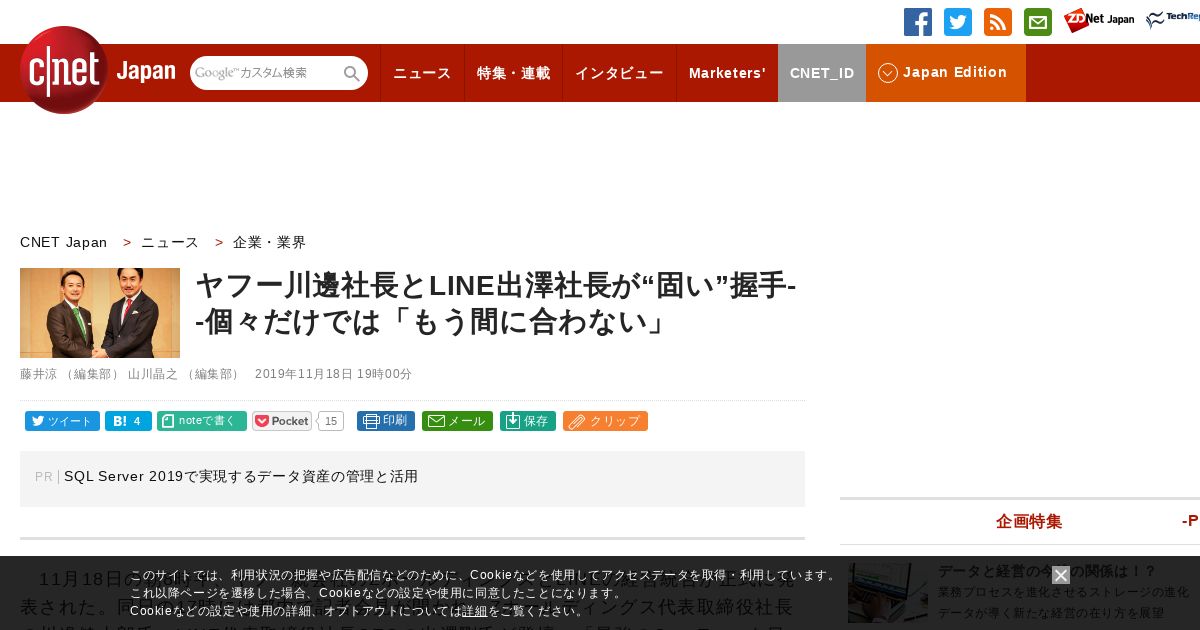Focus the Google custom search field

266,73
